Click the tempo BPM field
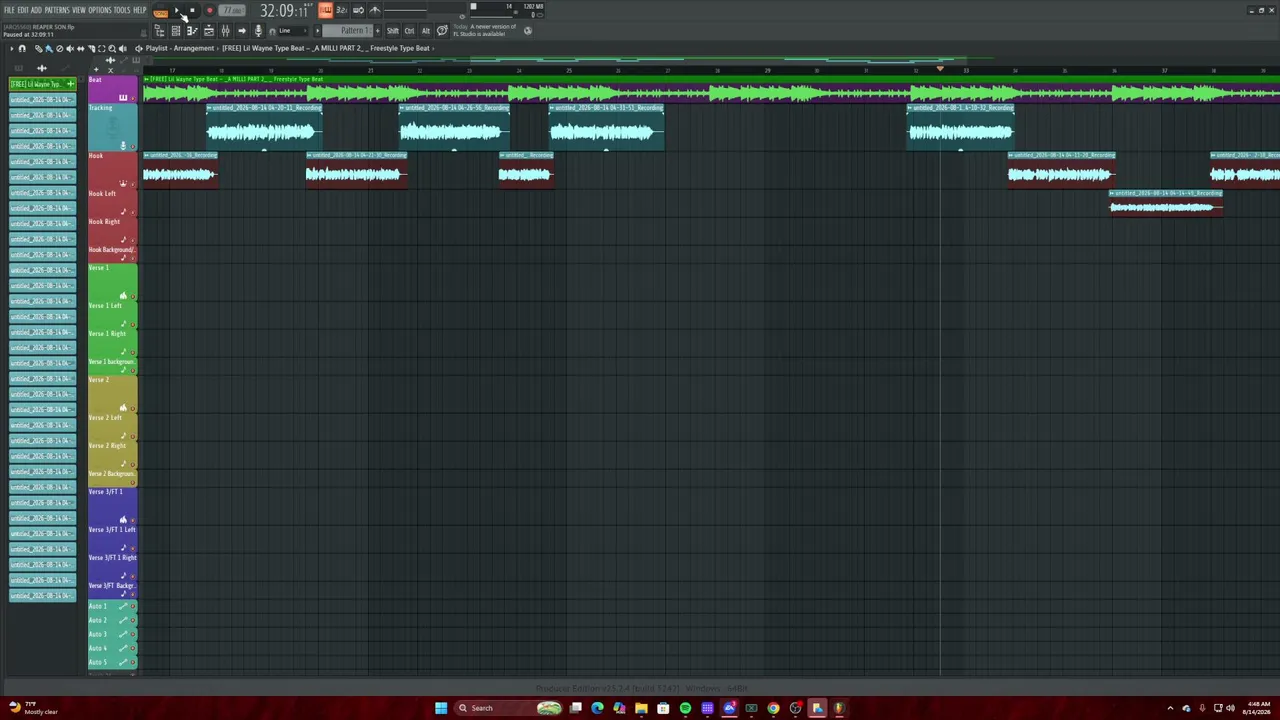Viewport: 1280px width, 720px height. click(232, 10)
